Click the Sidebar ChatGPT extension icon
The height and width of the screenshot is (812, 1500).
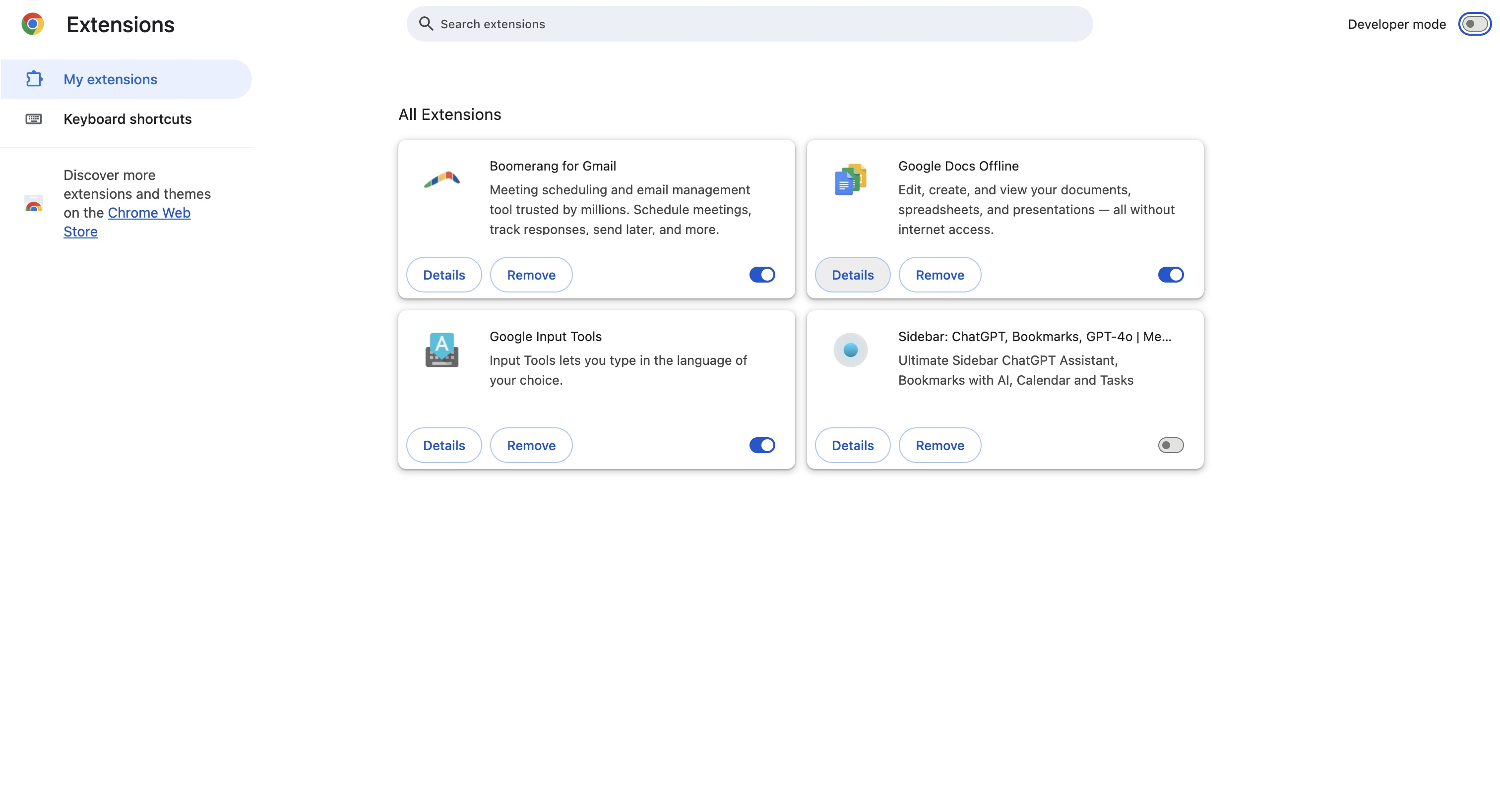tap(850, 350)
